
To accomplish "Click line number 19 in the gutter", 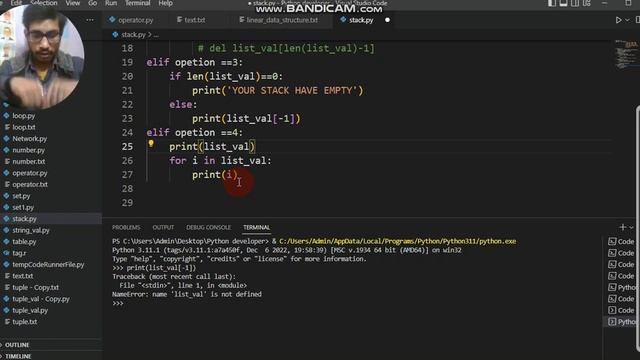I will click(x=127, y=62).
